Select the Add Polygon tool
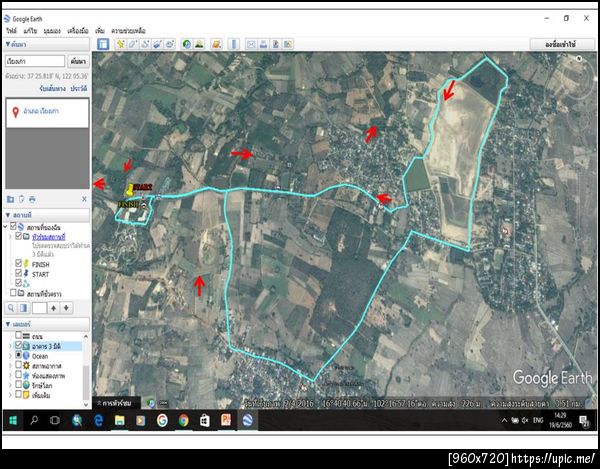600x469 pixels. click(133, 44)
